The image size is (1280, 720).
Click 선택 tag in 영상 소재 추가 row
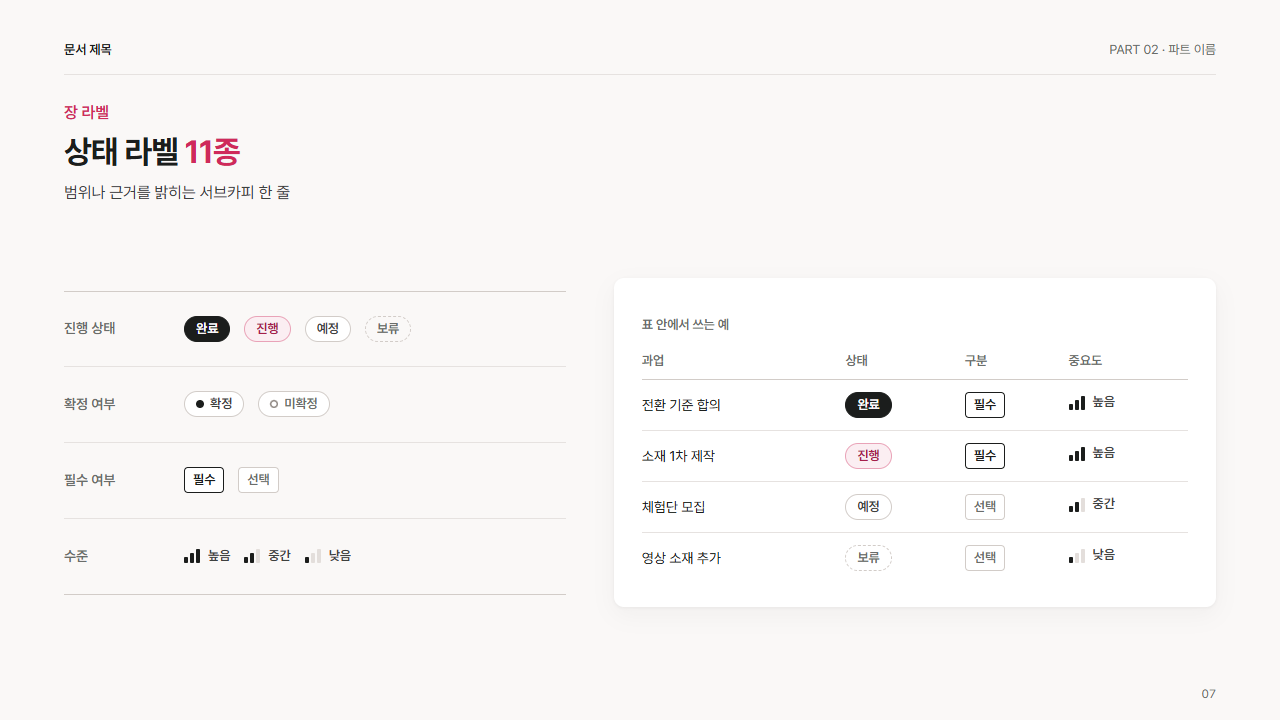tap(985, 558)
